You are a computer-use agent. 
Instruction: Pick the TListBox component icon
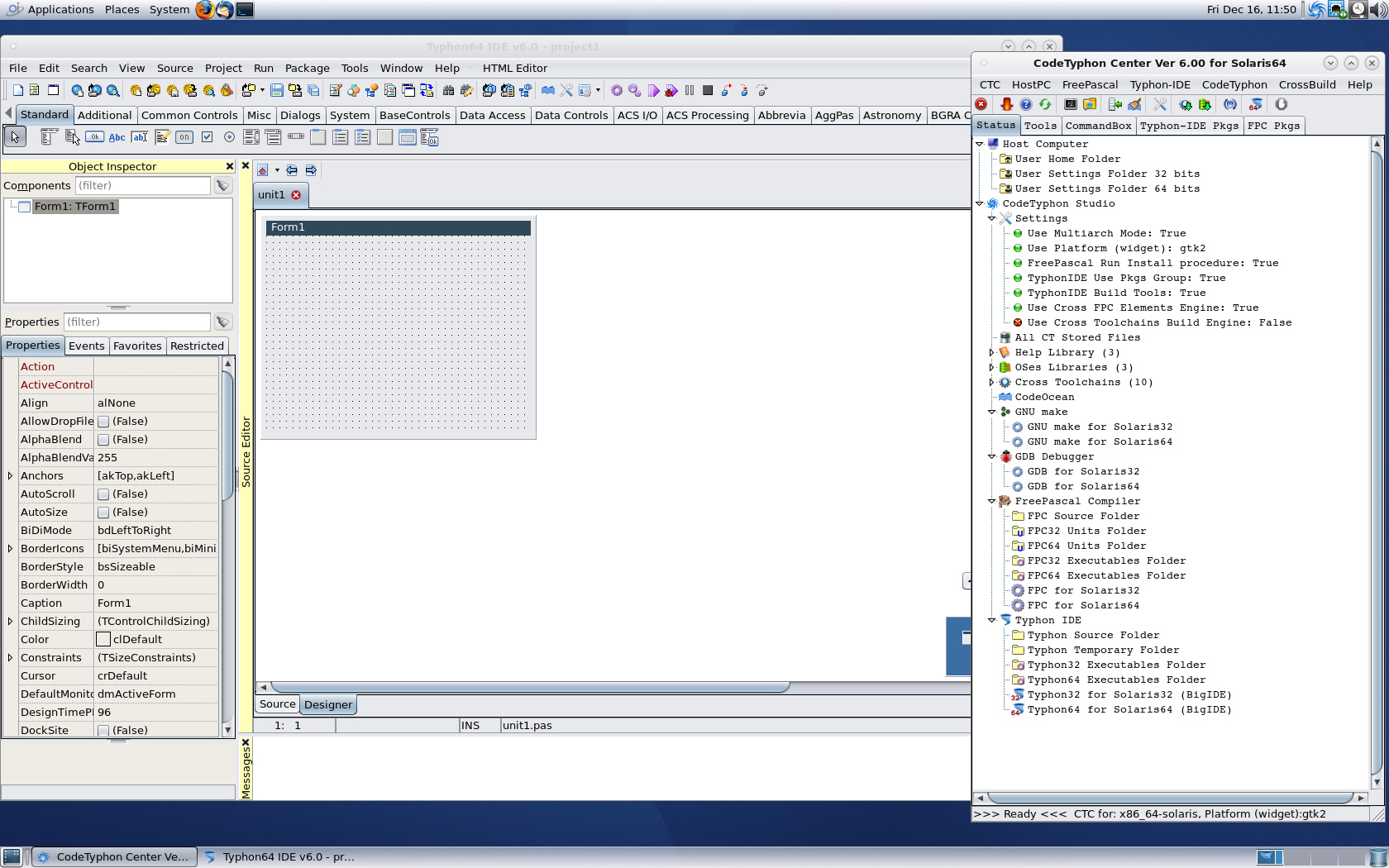pos(251,137)
